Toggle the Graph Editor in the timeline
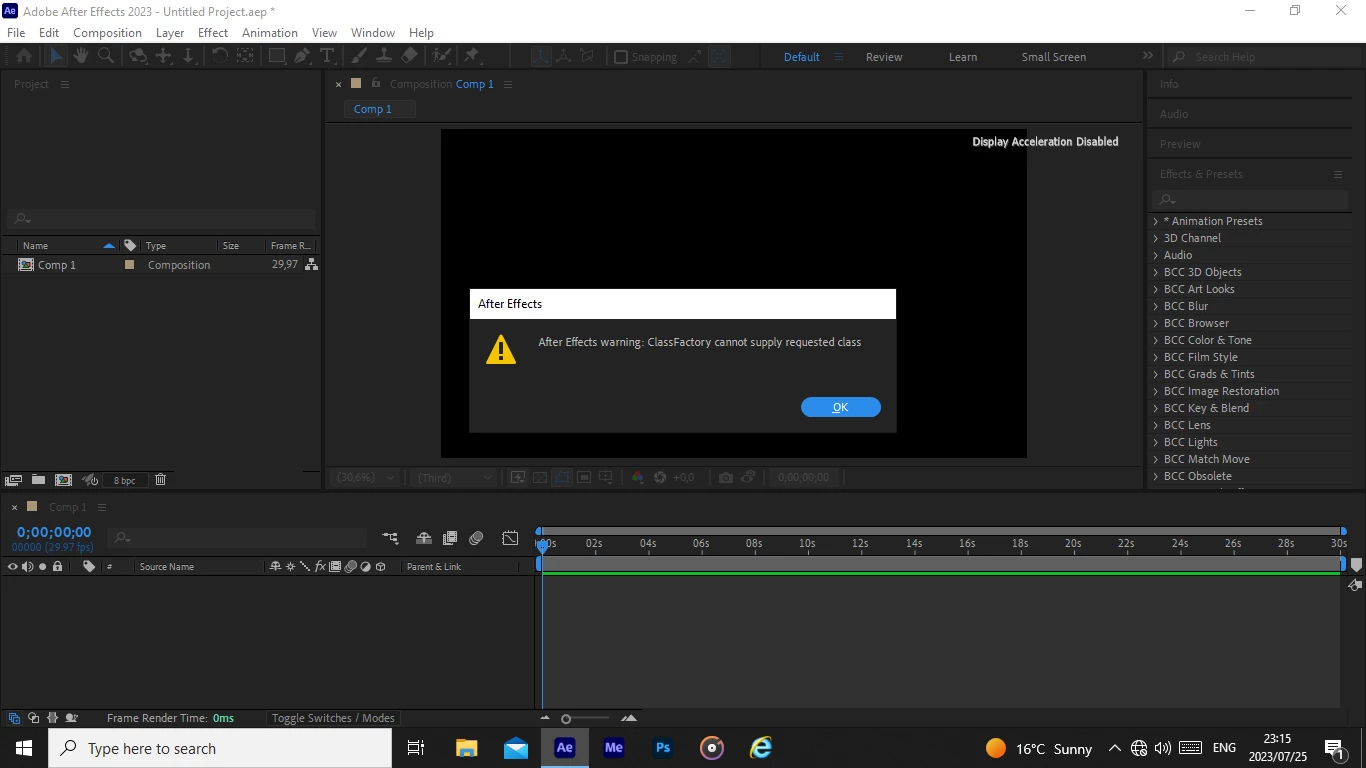This screenshot has height=768, width=1366. [x=510, y=538]
